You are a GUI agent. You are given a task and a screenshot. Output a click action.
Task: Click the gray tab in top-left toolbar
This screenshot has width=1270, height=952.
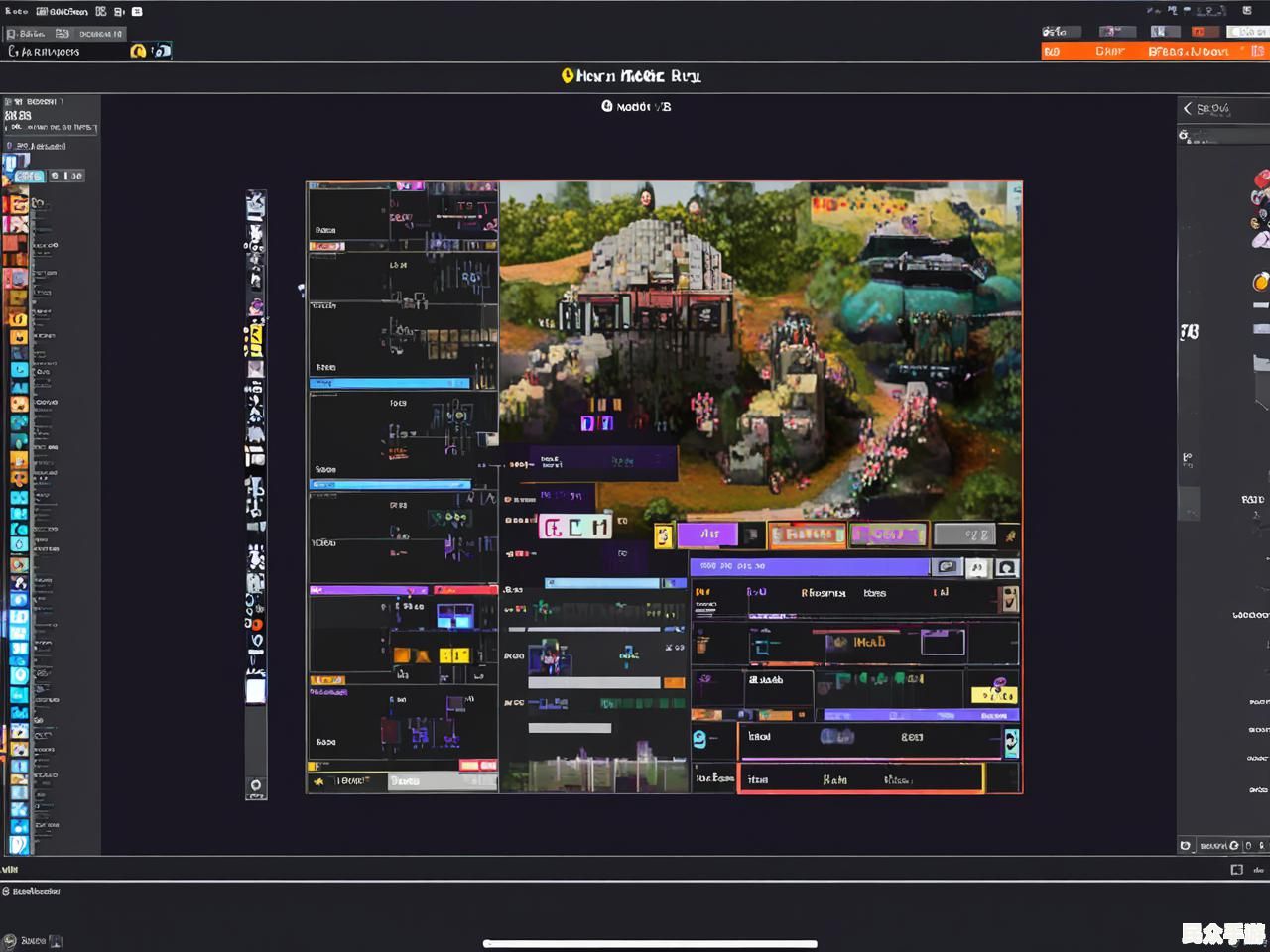point(65,33)
